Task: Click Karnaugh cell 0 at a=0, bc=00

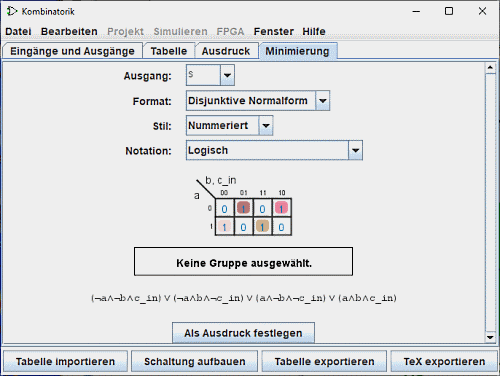Action: [224, 209]
